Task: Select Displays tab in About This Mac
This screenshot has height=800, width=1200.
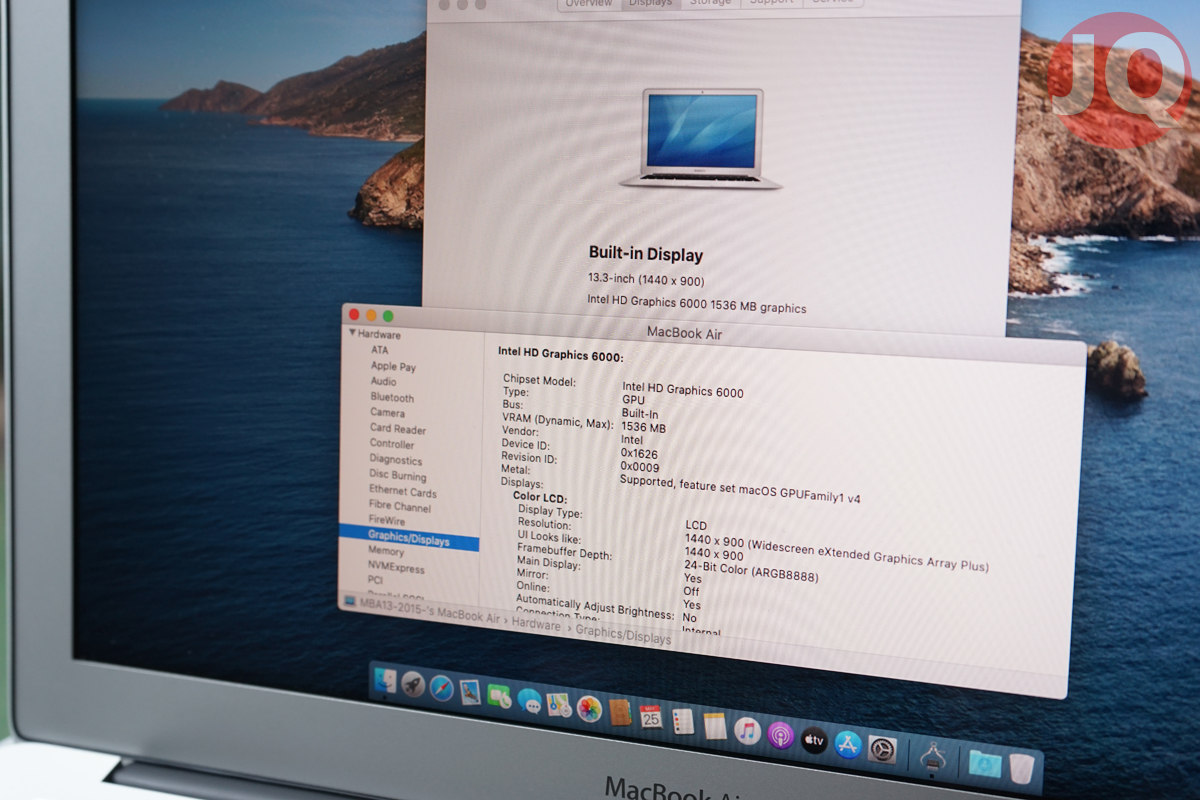Action: pyautogui.click(x=650, y=3)
